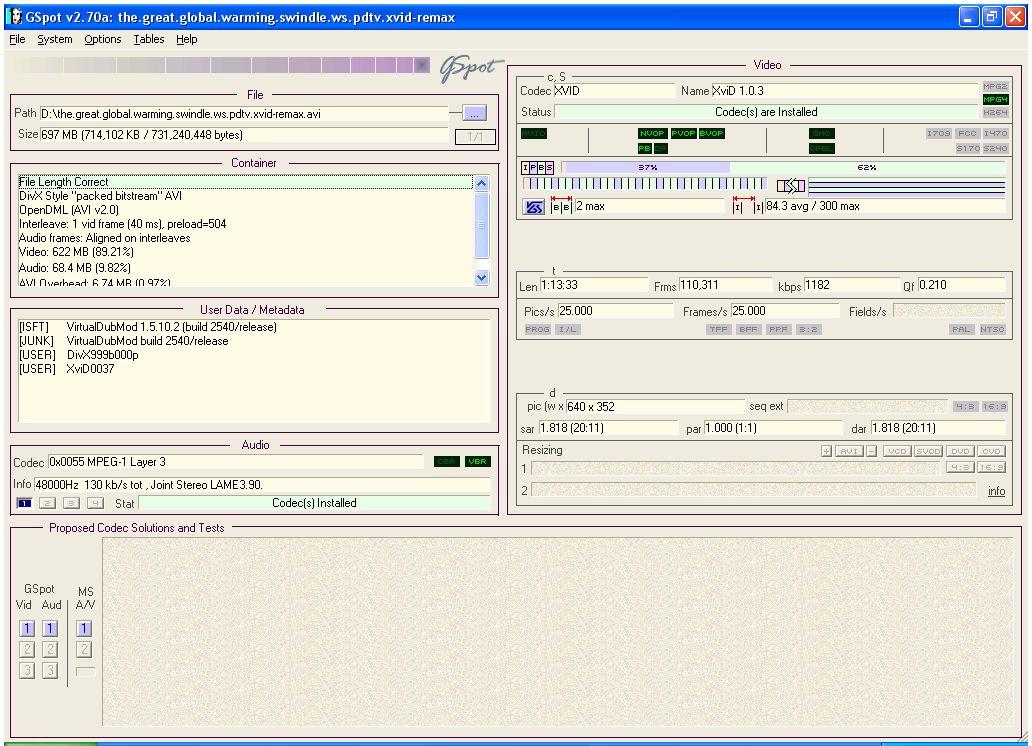This screenshot has height=746, width=1032.
Task: Click the B-frame max distance icon
Action: point(561,207)
